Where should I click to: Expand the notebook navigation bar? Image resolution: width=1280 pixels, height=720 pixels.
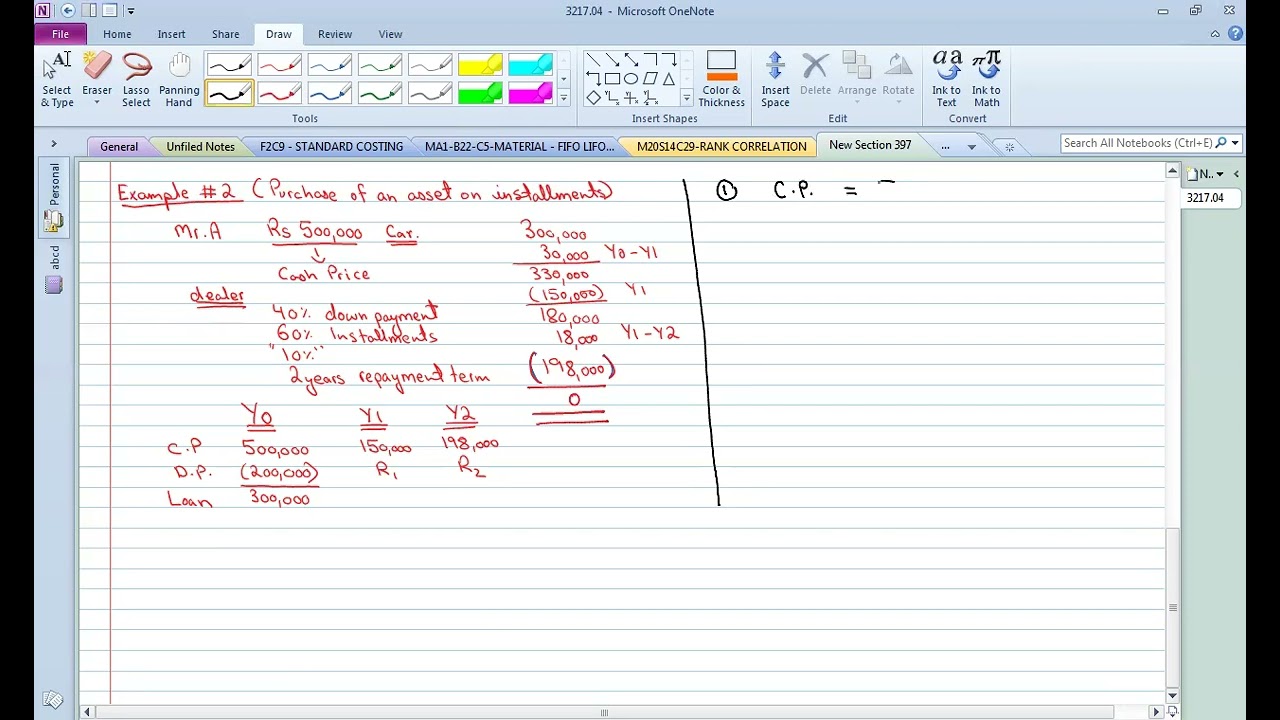54,144
